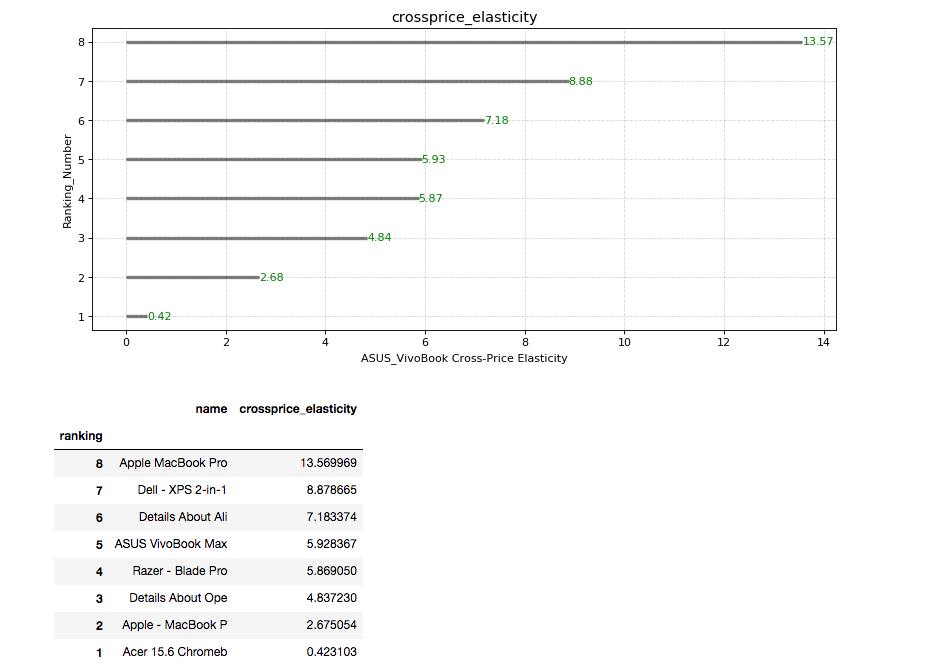Click the 2.68 bar value label

click(x=272, y=277)
